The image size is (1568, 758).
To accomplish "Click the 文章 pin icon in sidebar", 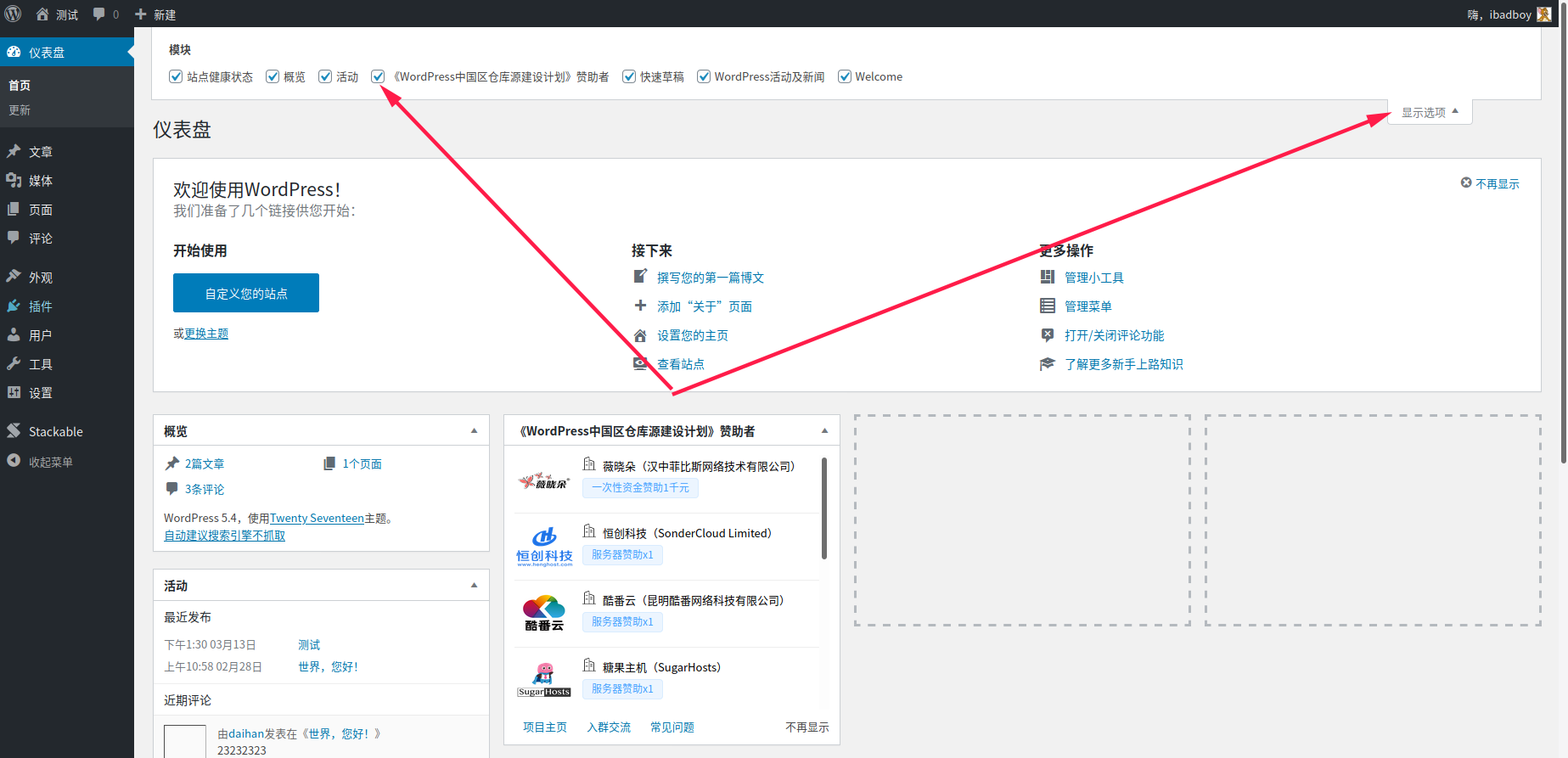I will tap(14, 151).
